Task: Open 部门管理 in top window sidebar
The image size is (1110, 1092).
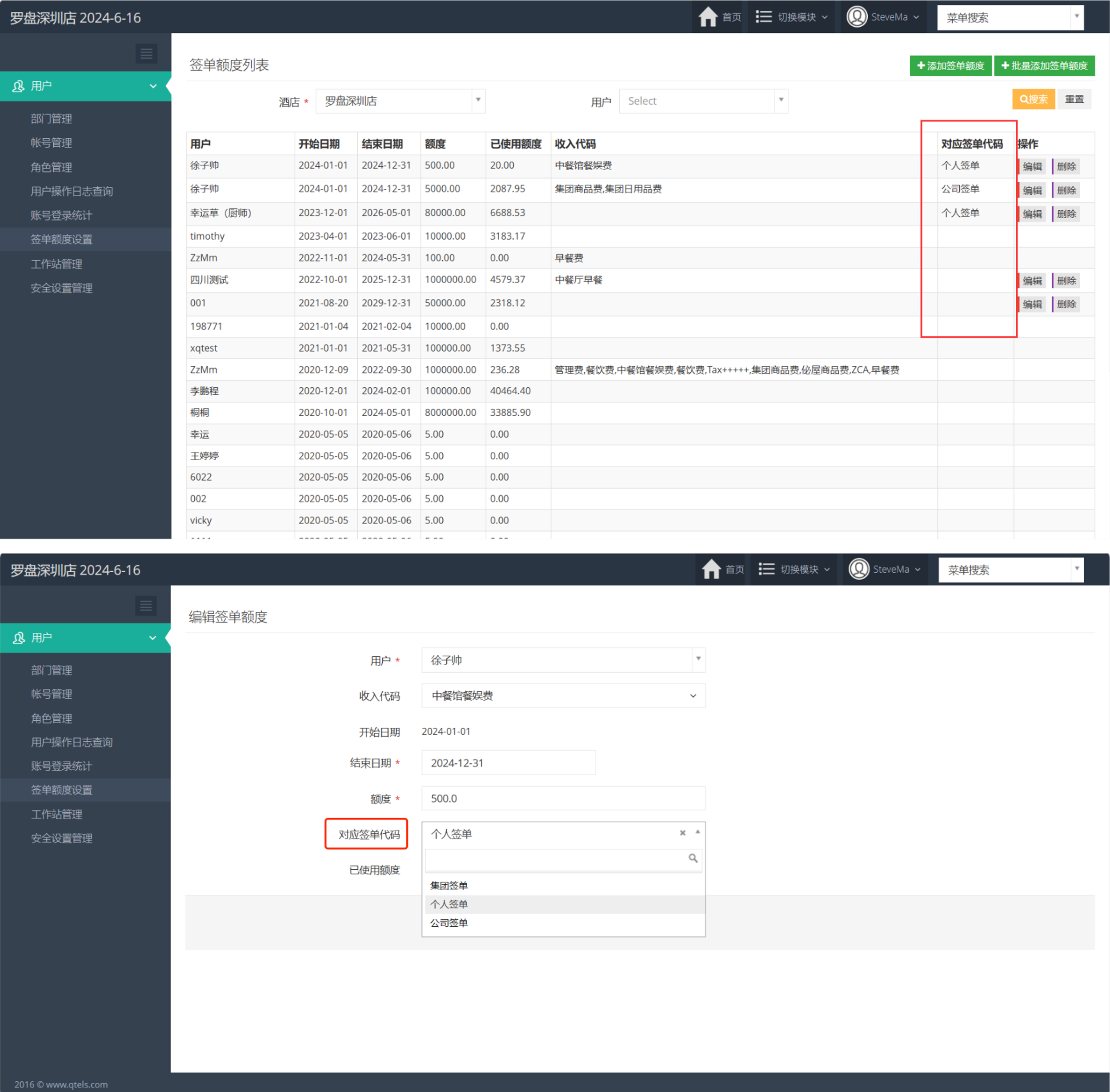Action: click(51, 119)
